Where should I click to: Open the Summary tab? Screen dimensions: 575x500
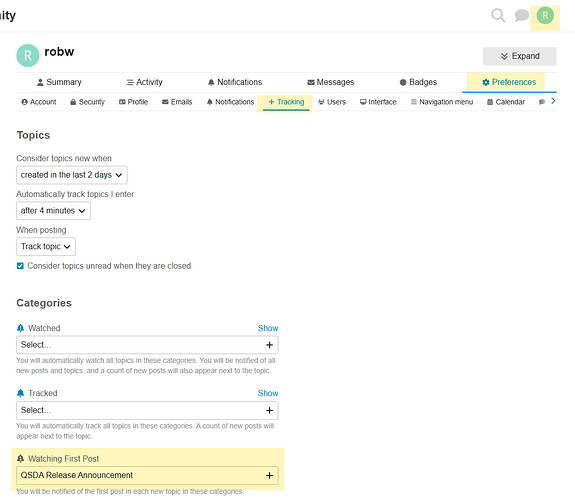pyautogui.click(x=59, y=82)
